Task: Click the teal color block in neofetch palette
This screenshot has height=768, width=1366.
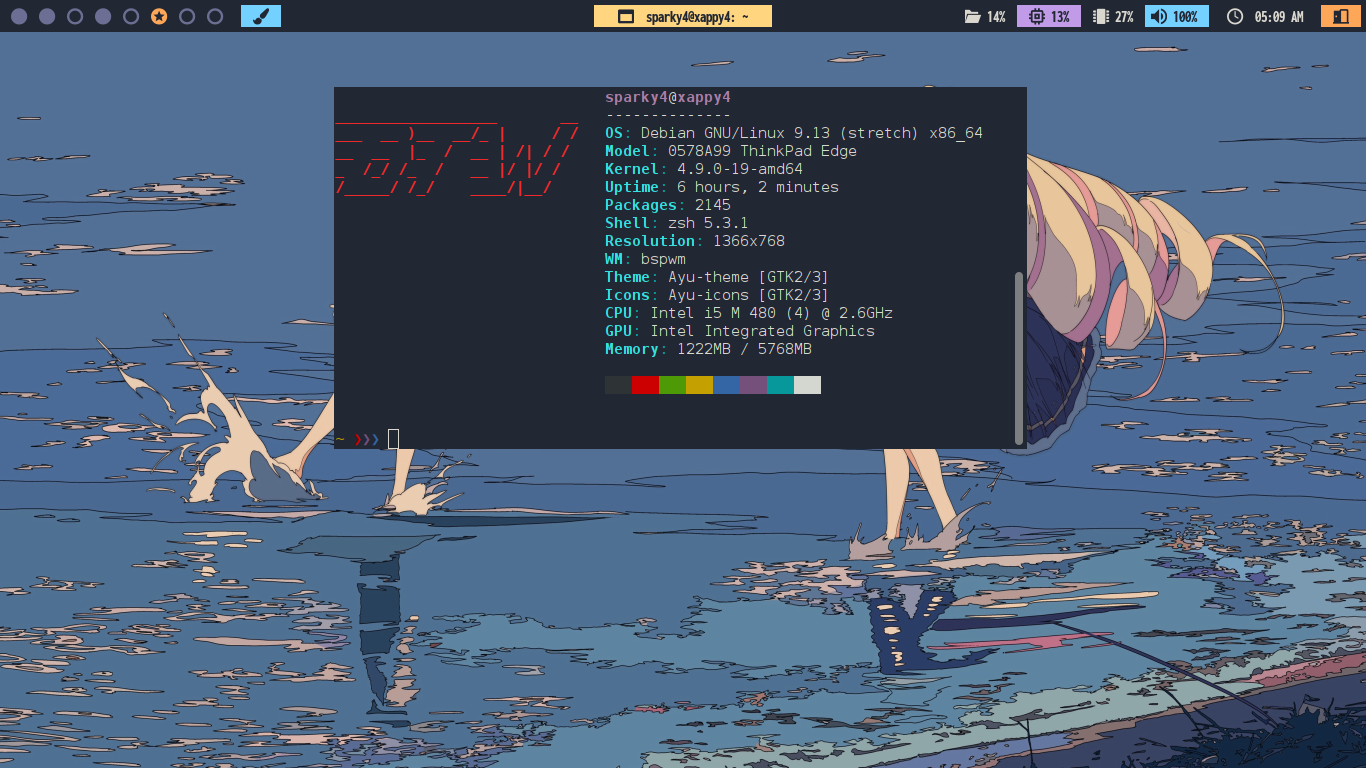Action: tap(780, 385)
